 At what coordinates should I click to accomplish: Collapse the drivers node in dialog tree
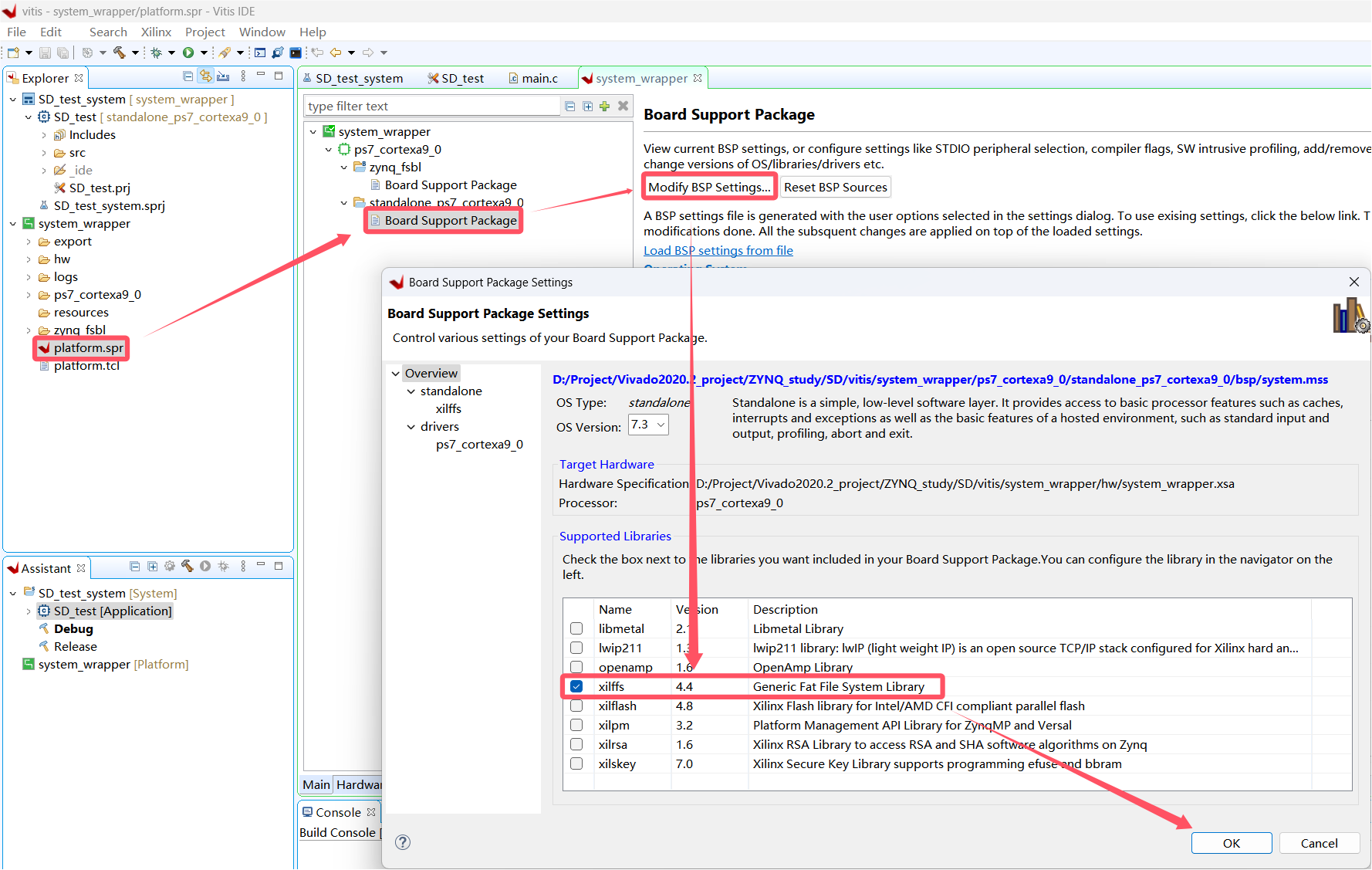[411, 427]
